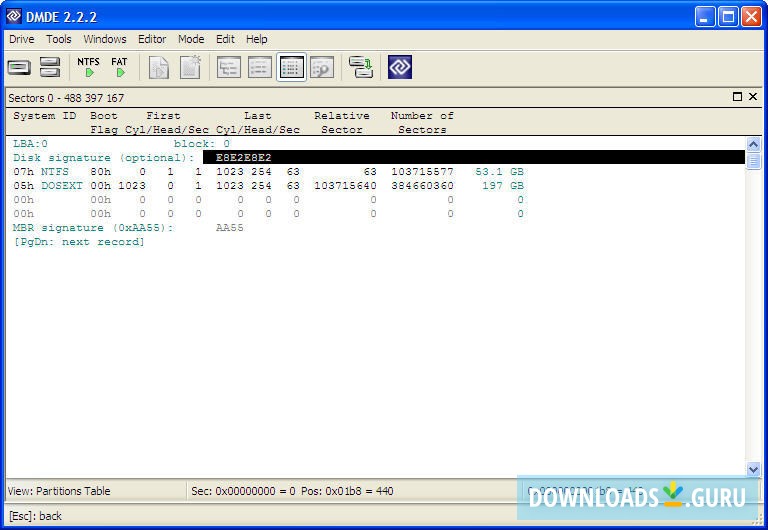Click the Esc back hint
768x530 pixels.
pos(35,516)
